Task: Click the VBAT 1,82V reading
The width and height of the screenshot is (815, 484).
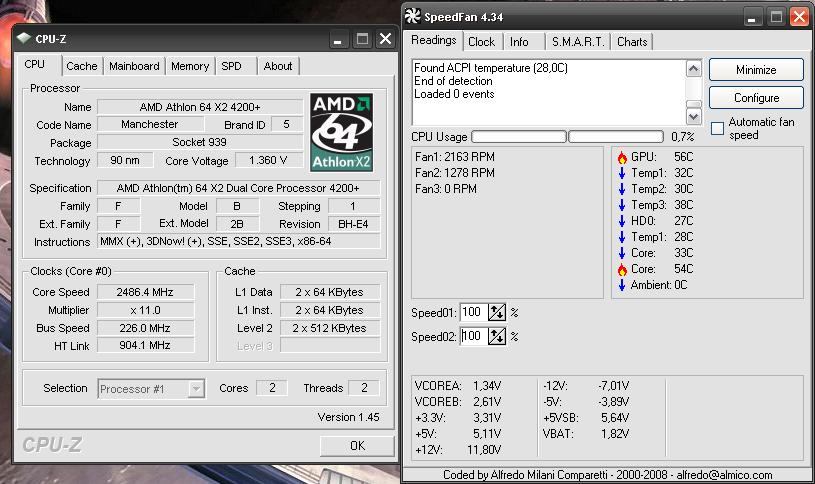Action: click(586, 434)
